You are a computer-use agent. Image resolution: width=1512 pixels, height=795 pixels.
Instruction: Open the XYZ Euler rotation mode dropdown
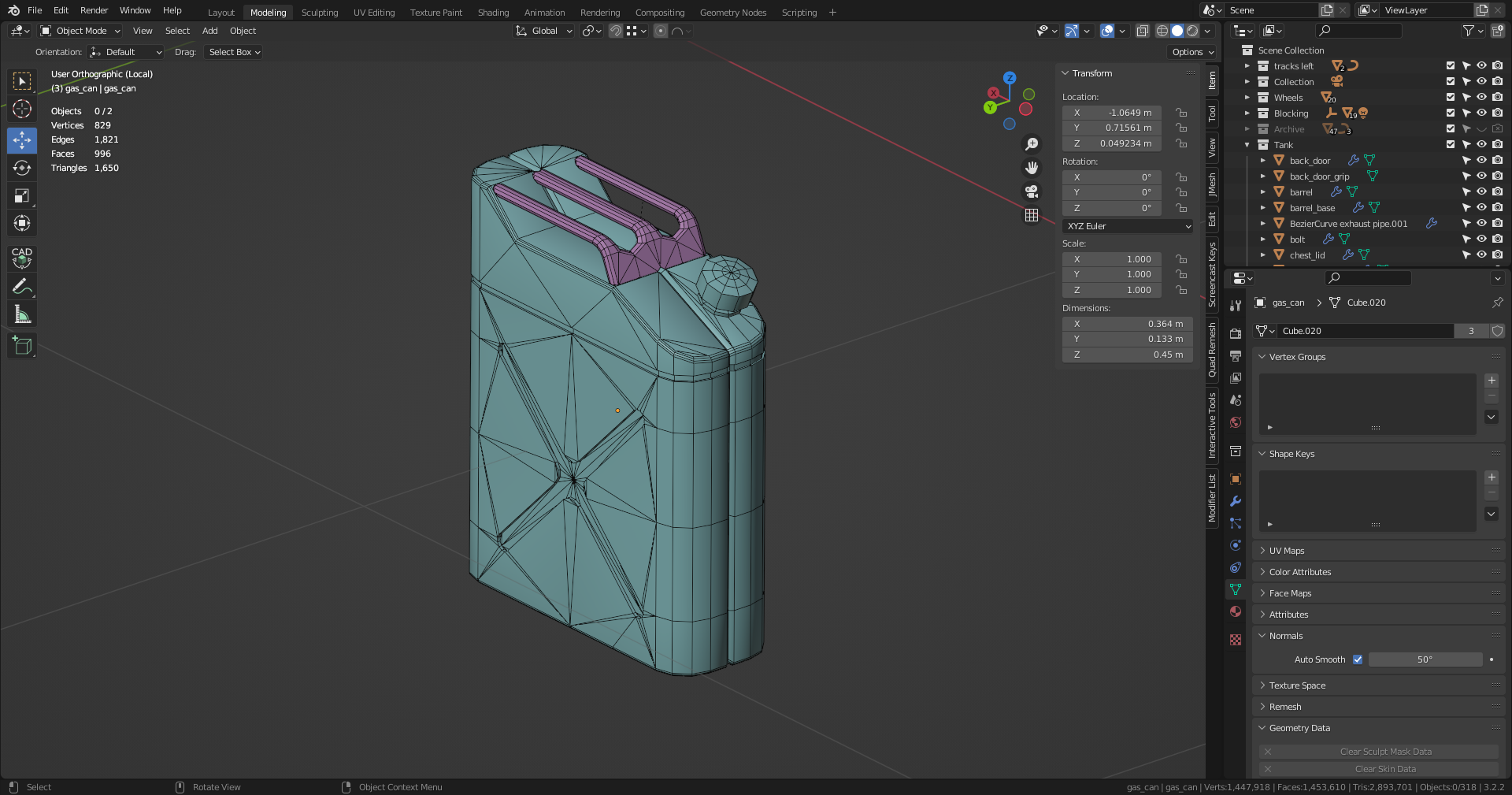click(x=1128, y=226)
